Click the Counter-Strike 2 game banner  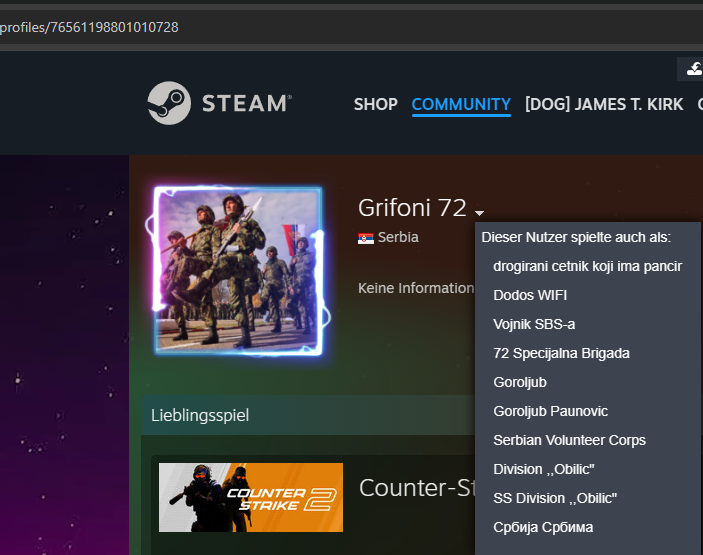coord(251,497)
